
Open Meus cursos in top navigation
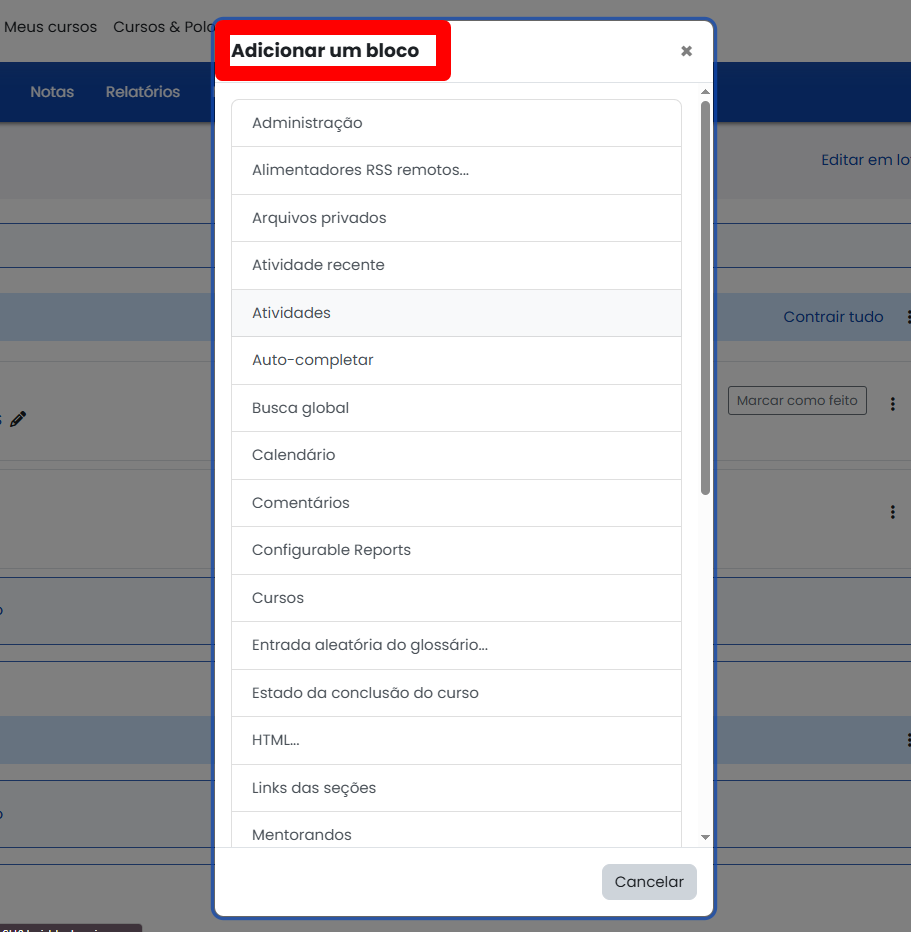pos(50,27)
